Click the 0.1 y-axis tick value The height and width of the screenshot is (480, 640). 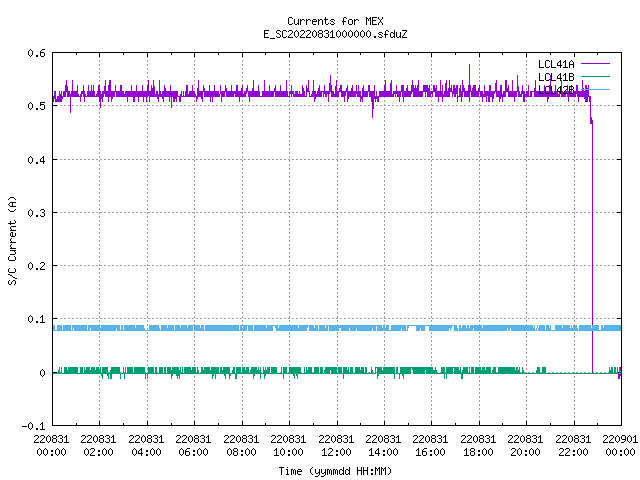tap(36, 319)
